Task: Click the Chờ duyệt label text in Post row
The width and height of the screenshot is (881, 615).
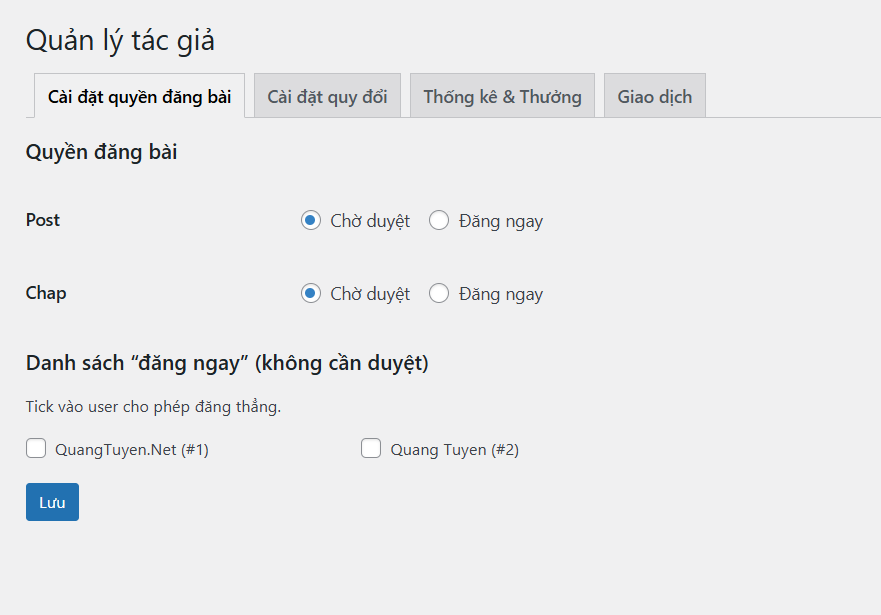Action: pos(370,221)
